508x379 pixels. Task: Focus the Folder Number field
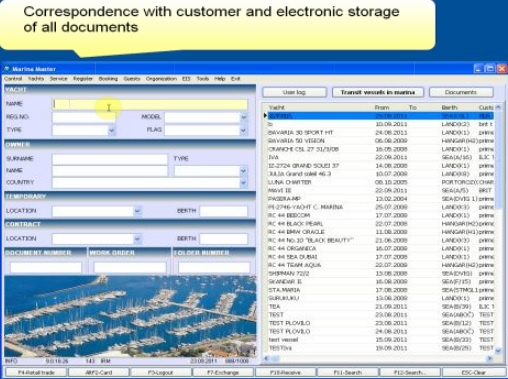(x=214, y=267)
